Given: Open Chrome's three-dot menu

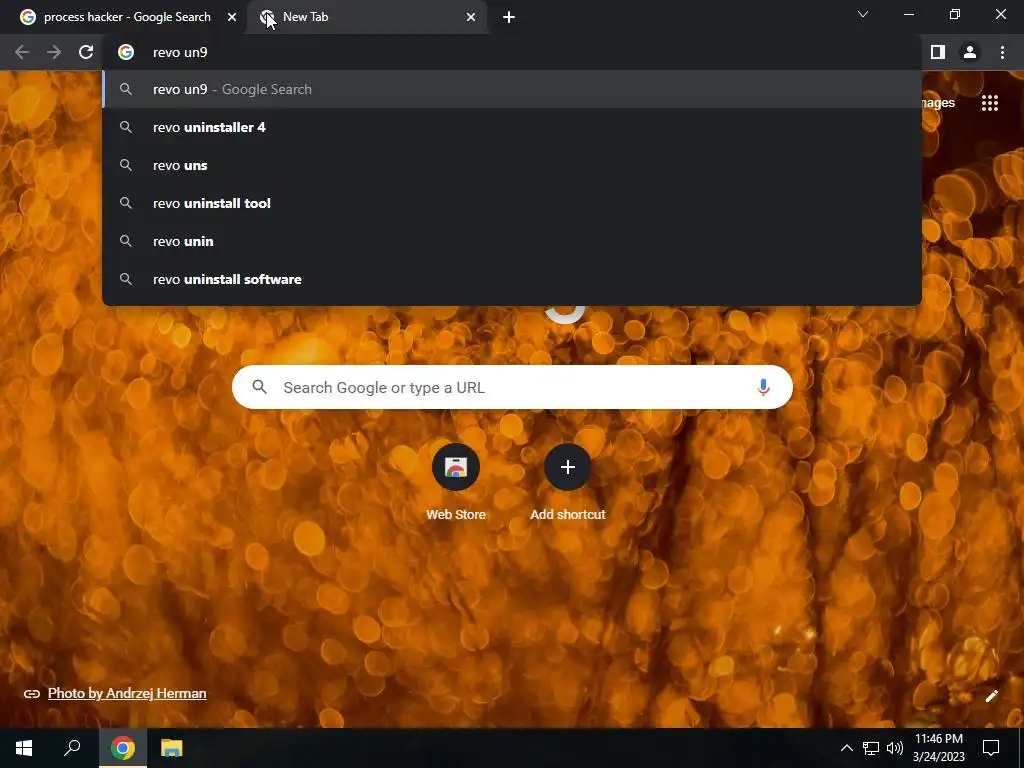Looking at the screenshot, I should point(1002,52).
